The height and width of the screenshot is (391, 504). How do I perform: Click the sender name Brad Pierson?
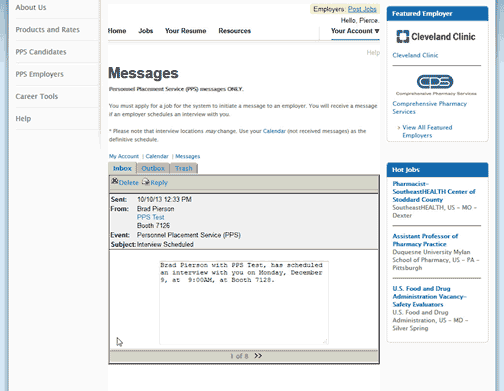click(156, 209)
